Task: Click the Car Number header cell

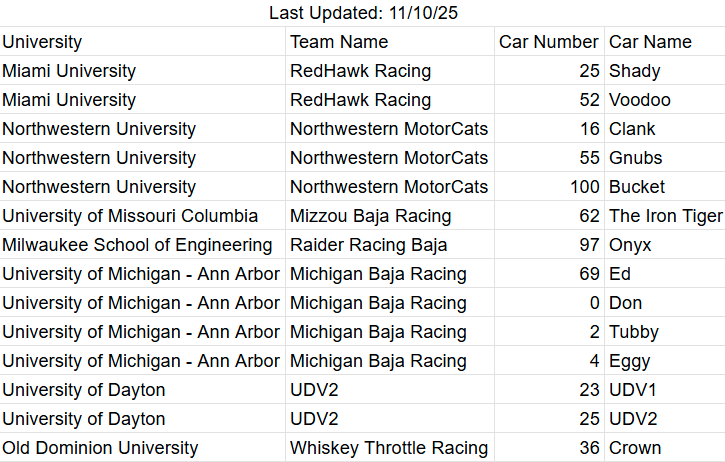Action: click(x=549, y=42)
